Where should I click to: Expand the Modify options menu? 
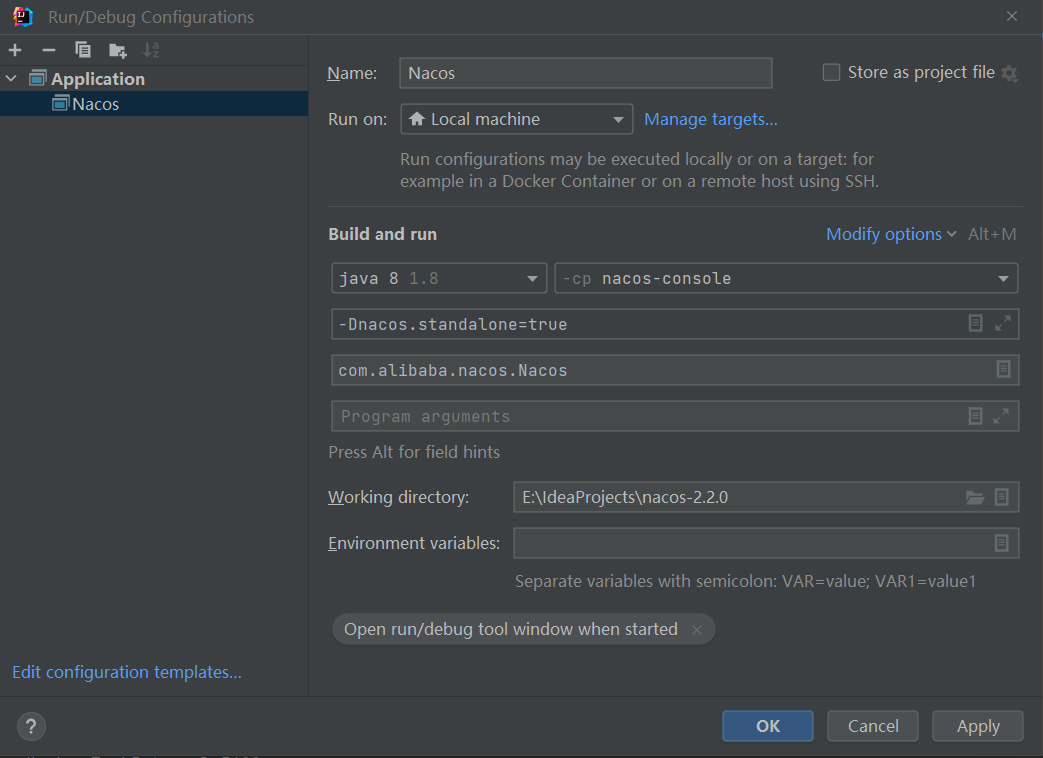click(891, 234)
